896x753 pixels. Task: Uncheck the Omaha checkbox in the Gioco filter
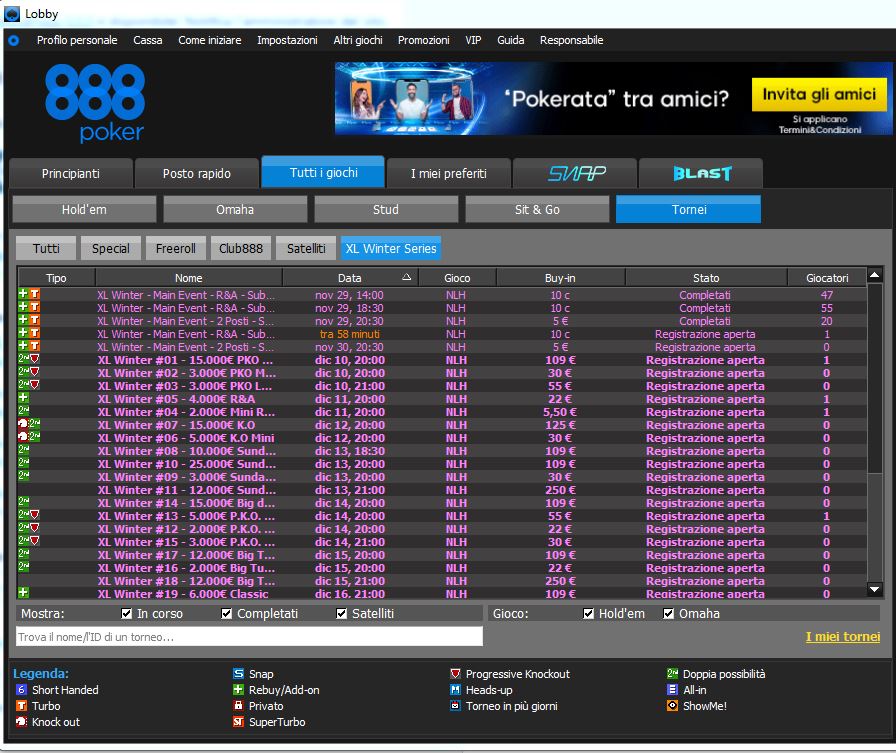[669, 614]
